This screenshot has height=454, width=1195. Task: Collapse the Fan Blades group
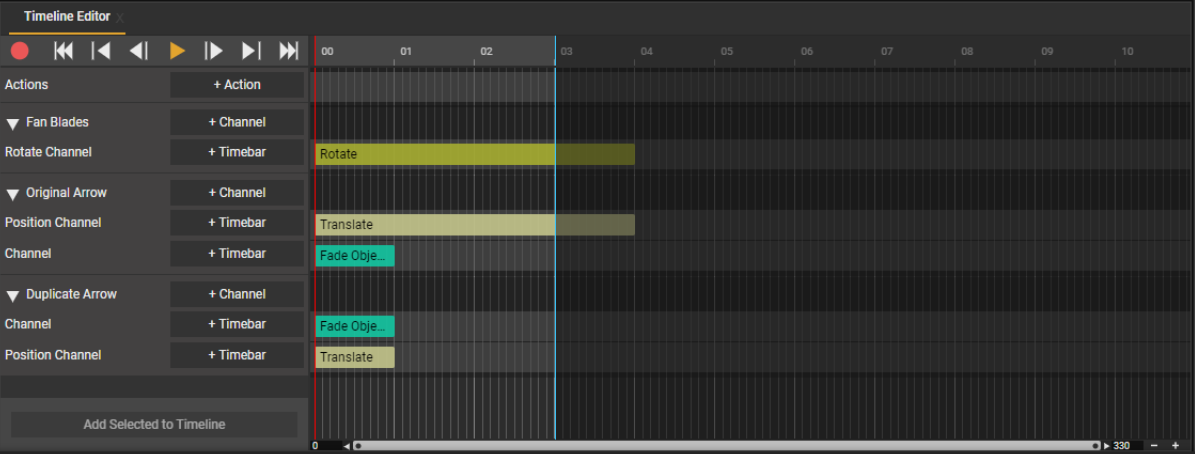13,123
